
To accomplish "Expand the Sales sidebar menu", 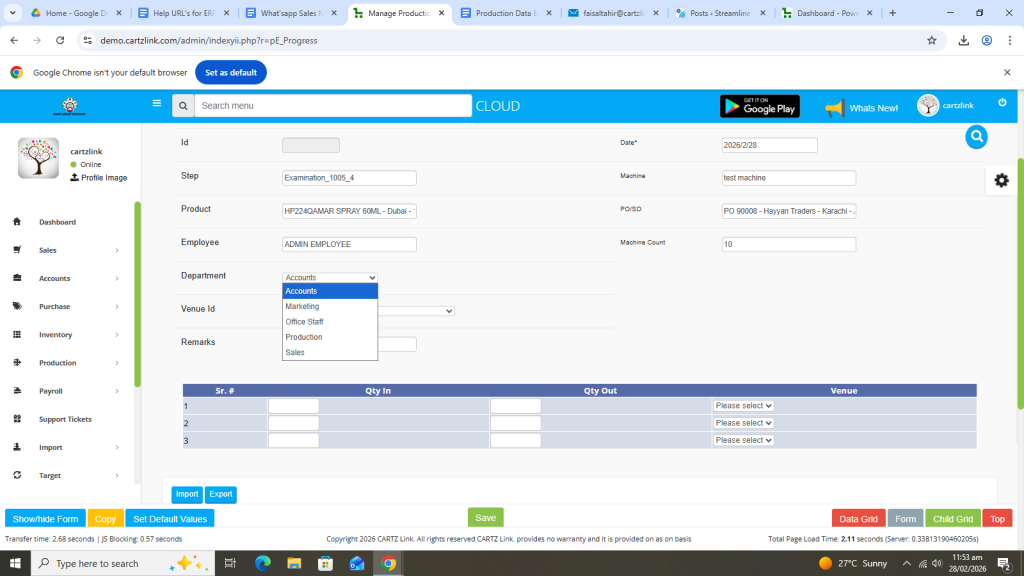I will coord(70,250).
